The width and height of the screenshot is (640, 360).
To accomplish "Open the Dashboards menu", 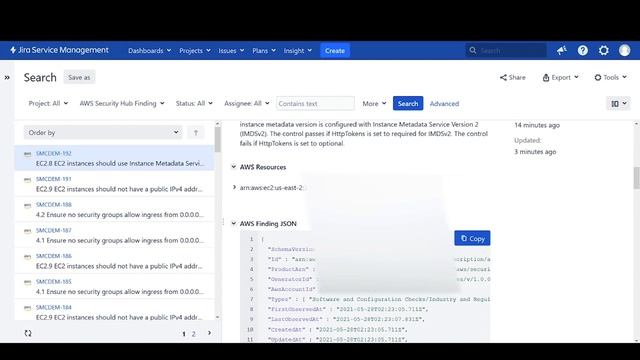I will 149,51.
